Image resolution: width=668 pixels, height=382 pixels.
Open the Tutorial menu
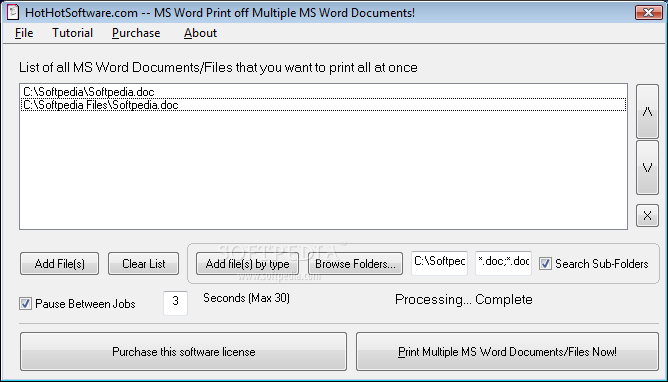pos(72,33)
